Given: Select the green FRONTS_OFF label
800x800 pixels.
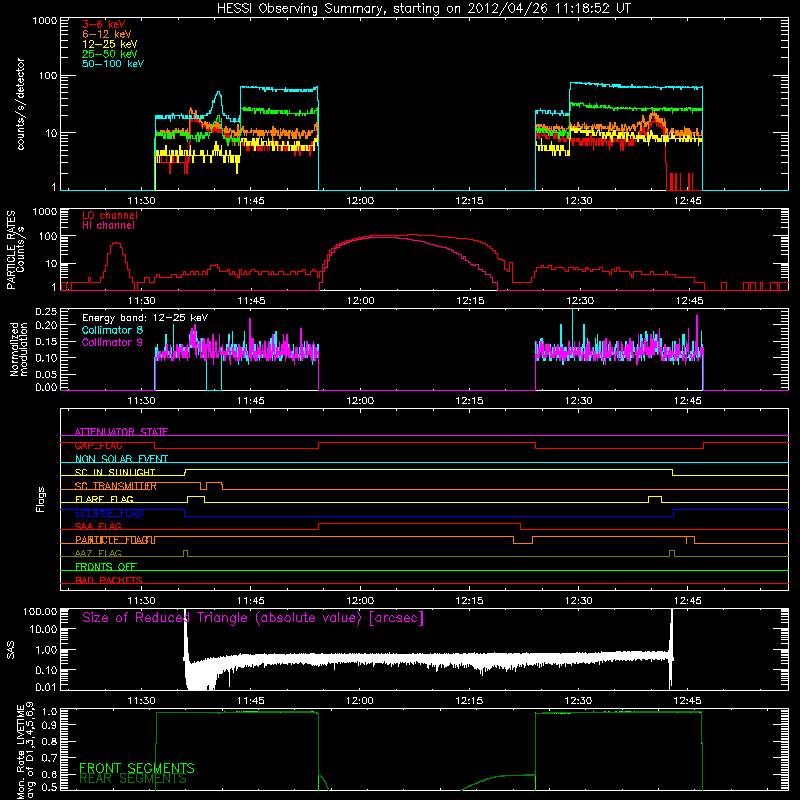Looking at the screenshot, I should pos(106,567).
